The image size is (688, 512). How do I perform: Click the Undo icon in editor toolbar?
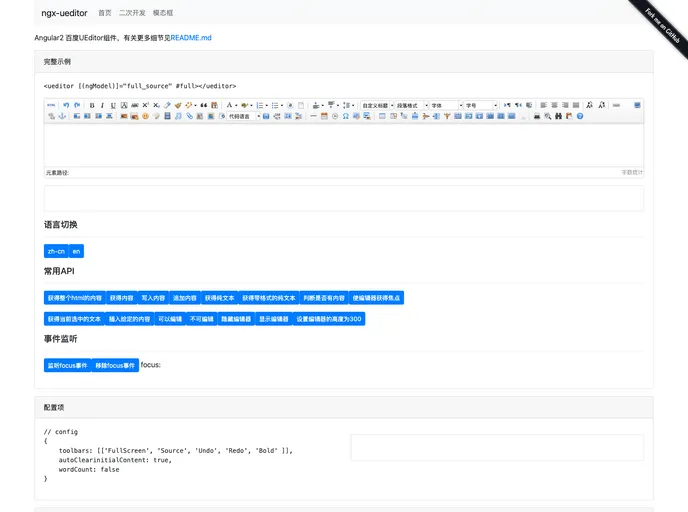pos(66,105)
